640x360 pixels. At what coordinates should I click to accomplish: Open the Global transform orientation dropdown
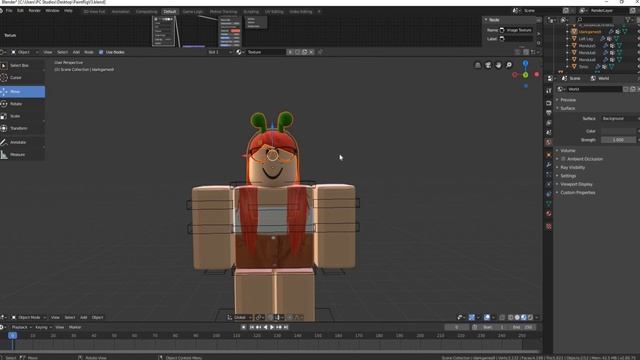[x=240, y=317]
